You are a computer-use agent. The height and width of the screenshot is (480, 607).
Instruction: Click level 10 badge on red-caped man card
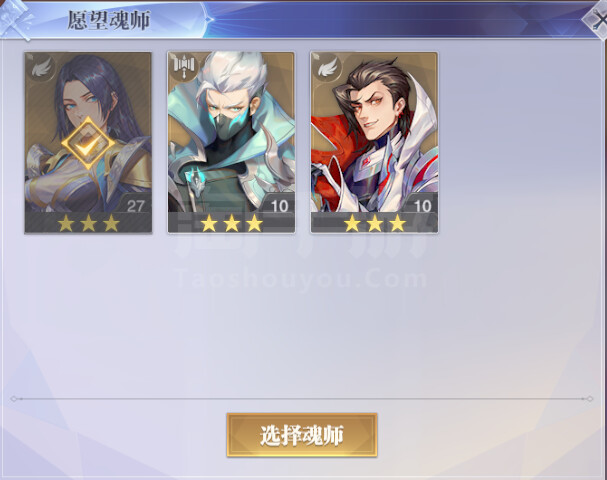[x=422, y=206]
